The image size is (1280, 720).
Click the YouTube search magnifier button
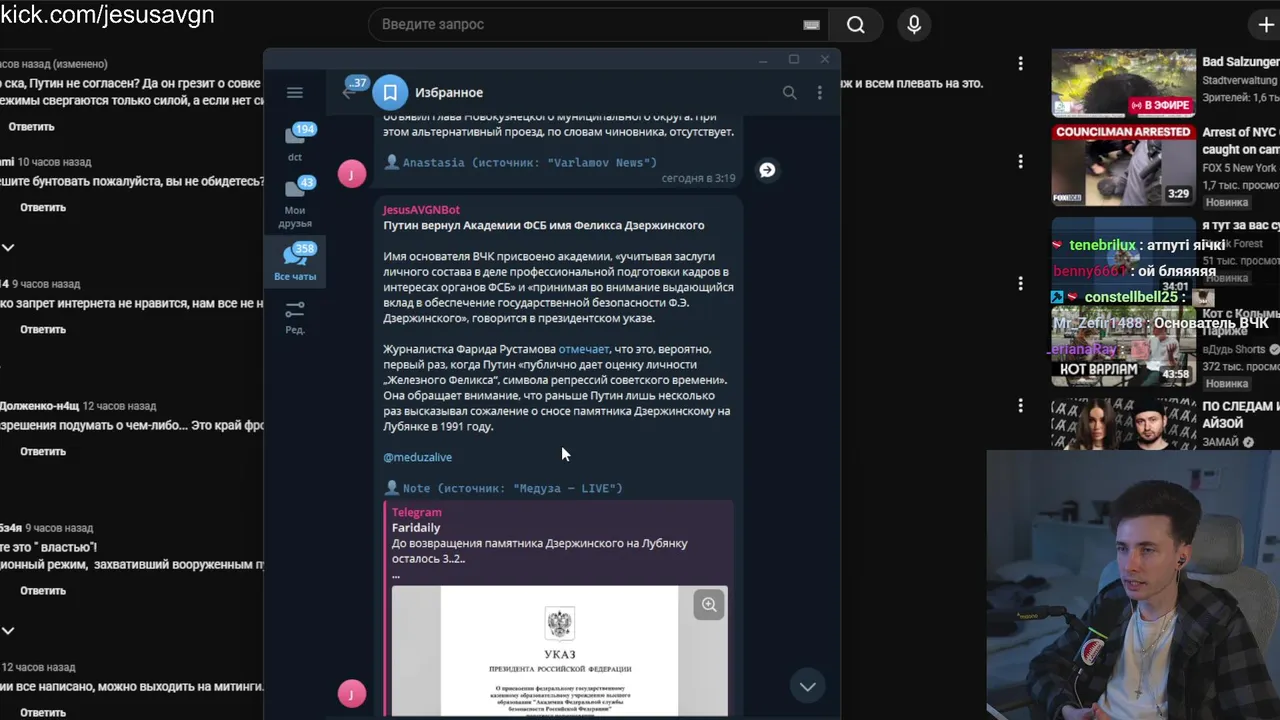click(855, 25)
